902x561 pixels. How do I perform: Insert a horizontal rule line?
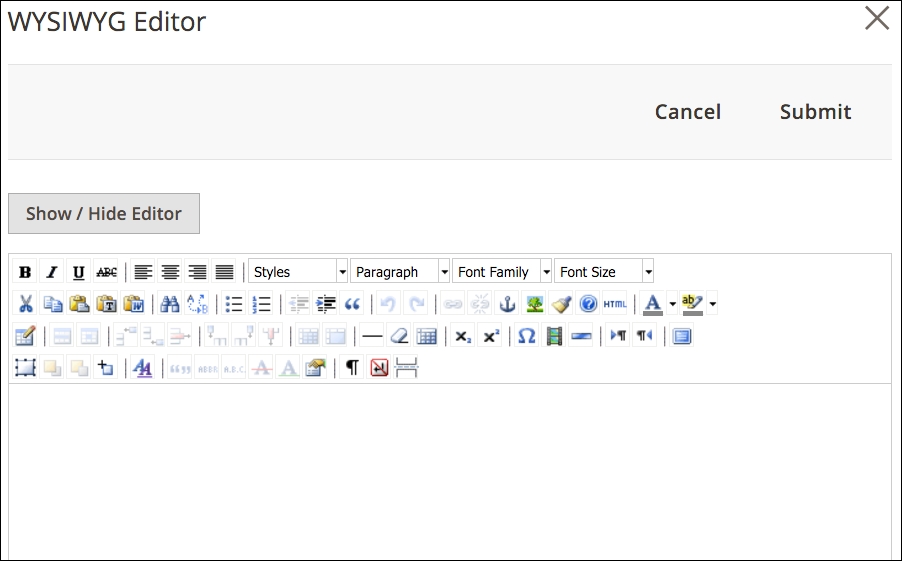(x=372, y=336)
